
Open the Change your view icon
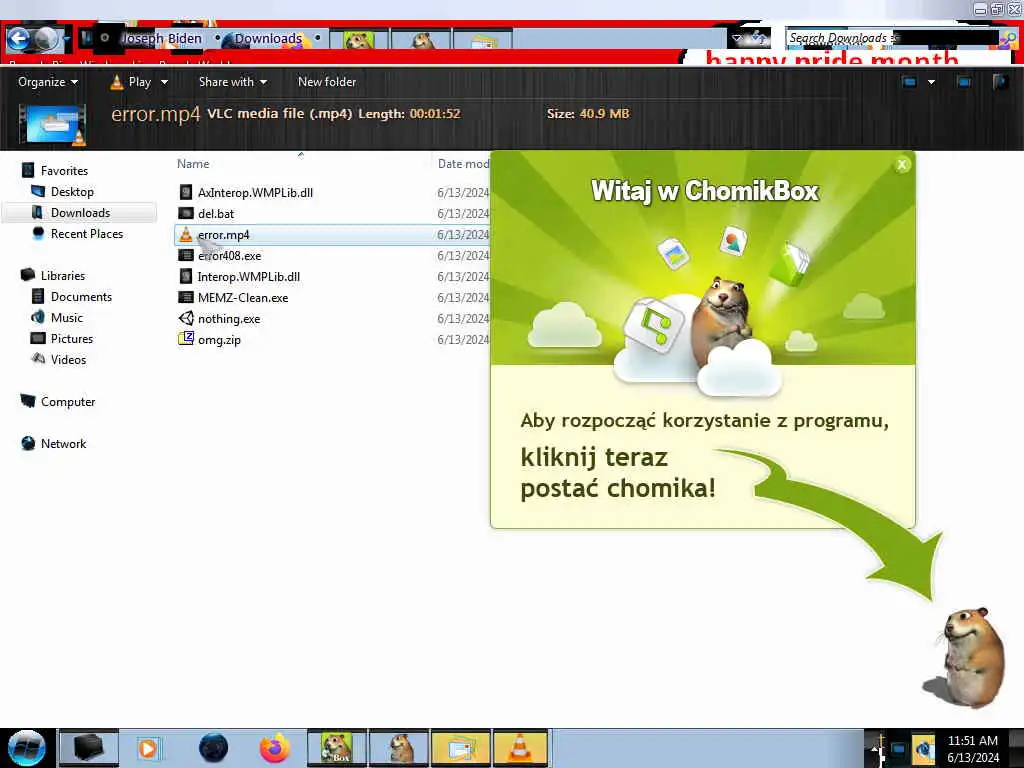(909, 82)
